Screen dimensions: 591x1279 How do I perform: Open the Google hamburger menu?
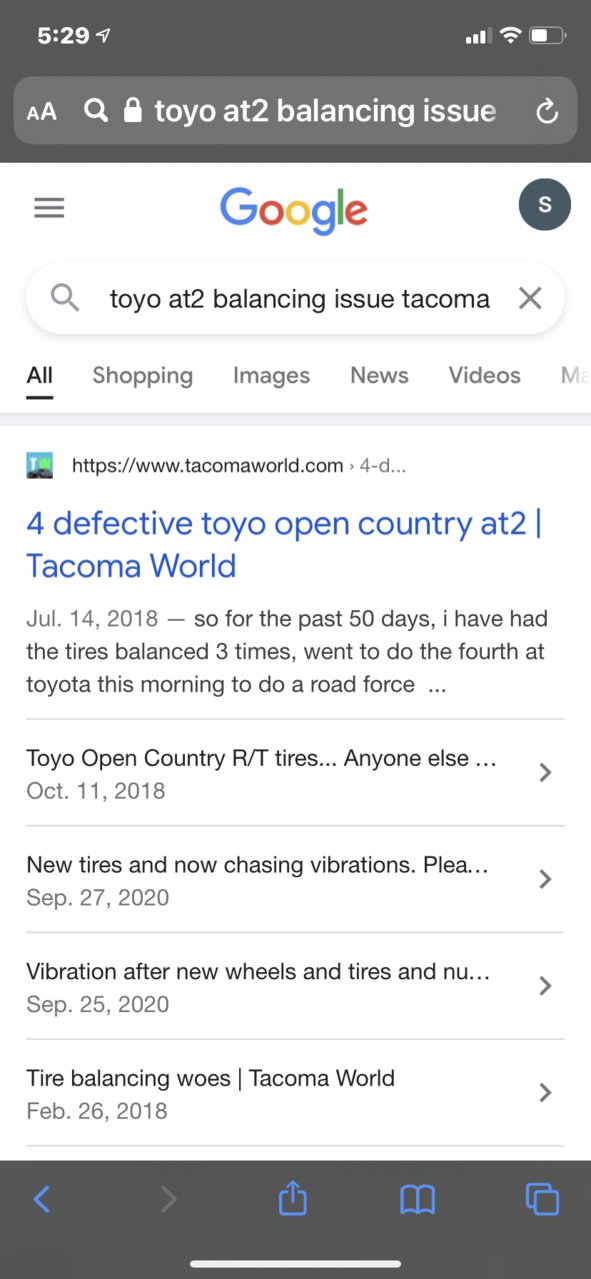click(49, 207)
